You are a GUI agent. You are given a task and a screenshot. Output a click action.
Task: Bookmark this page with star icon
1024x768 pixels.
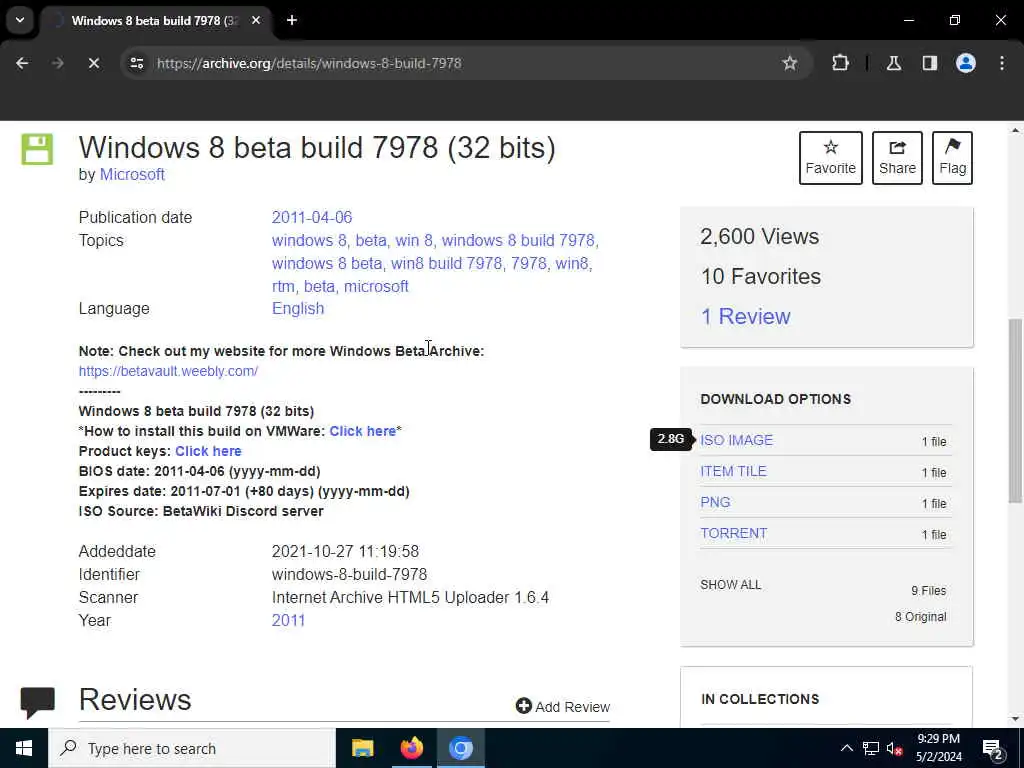click(x=790, y=63)
